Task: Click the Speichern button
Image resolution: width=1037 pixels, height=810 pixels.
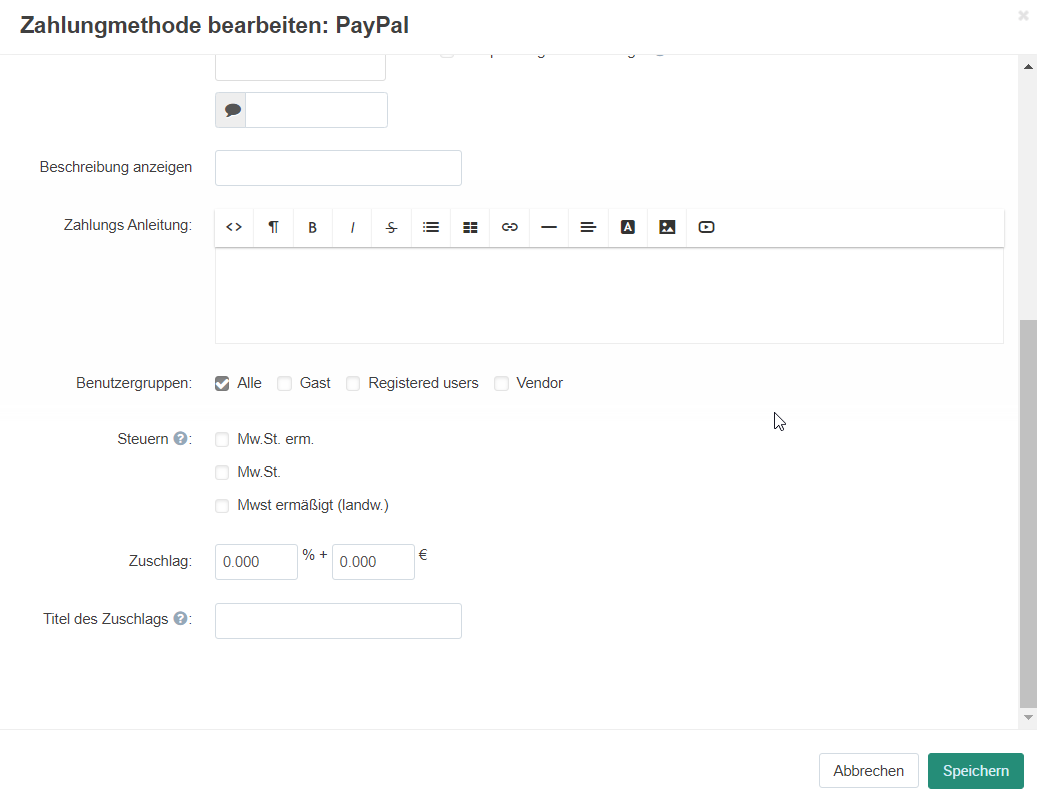Action: tap(975, 771)
